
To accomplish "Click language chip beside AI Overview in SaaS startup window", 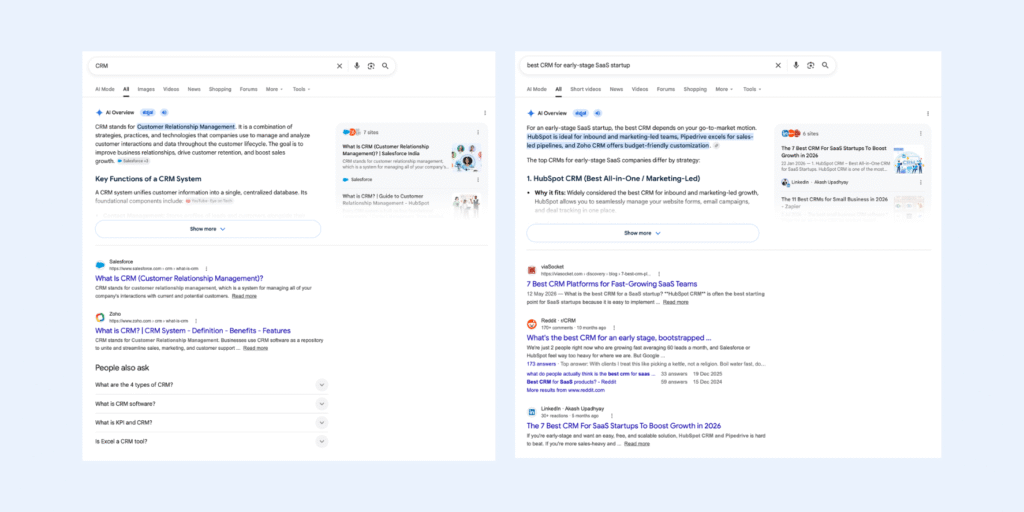I will 581,113.
